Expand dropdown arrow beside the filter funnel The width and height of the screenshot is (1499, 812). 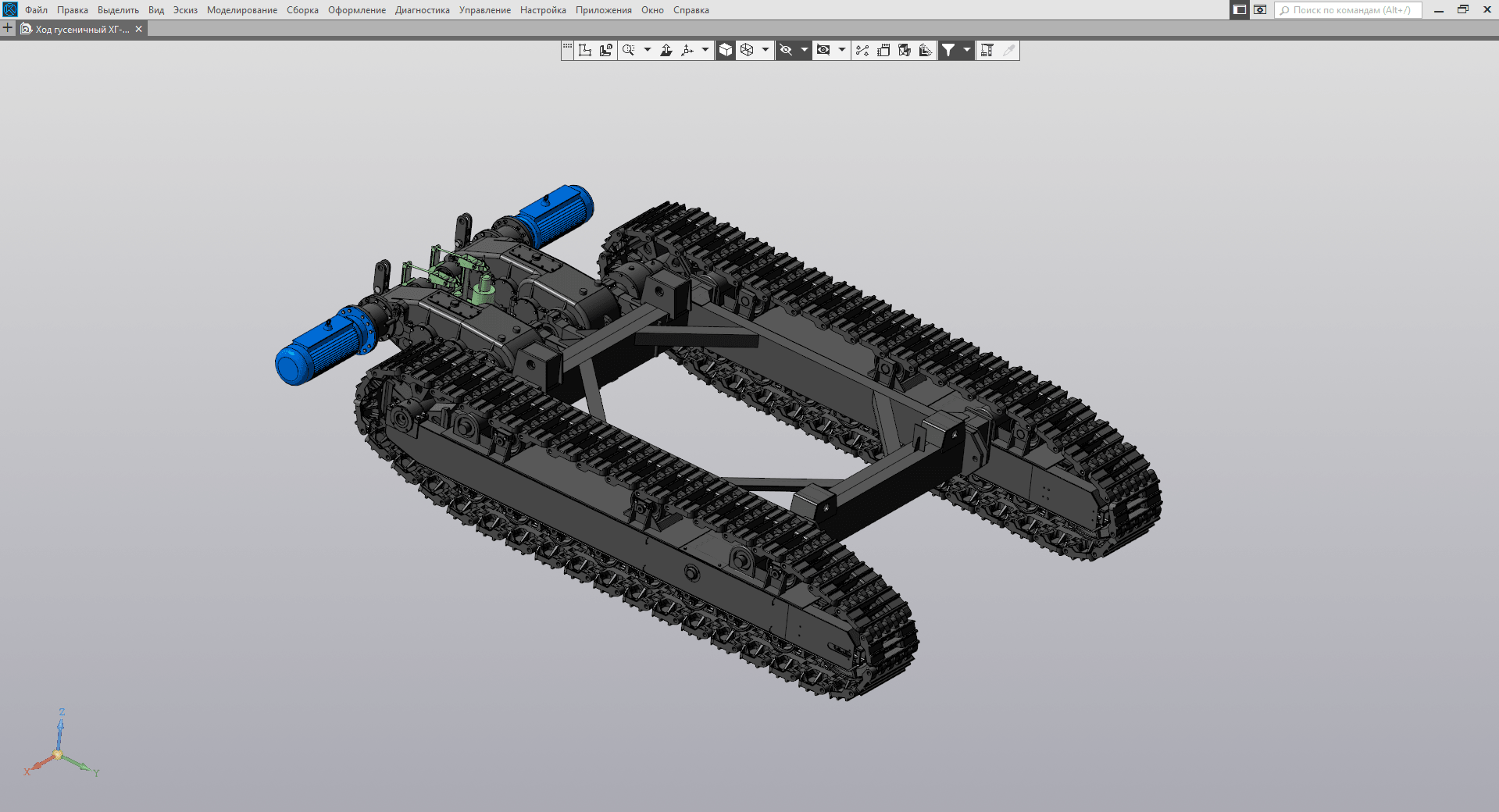(x=967, y=50)
